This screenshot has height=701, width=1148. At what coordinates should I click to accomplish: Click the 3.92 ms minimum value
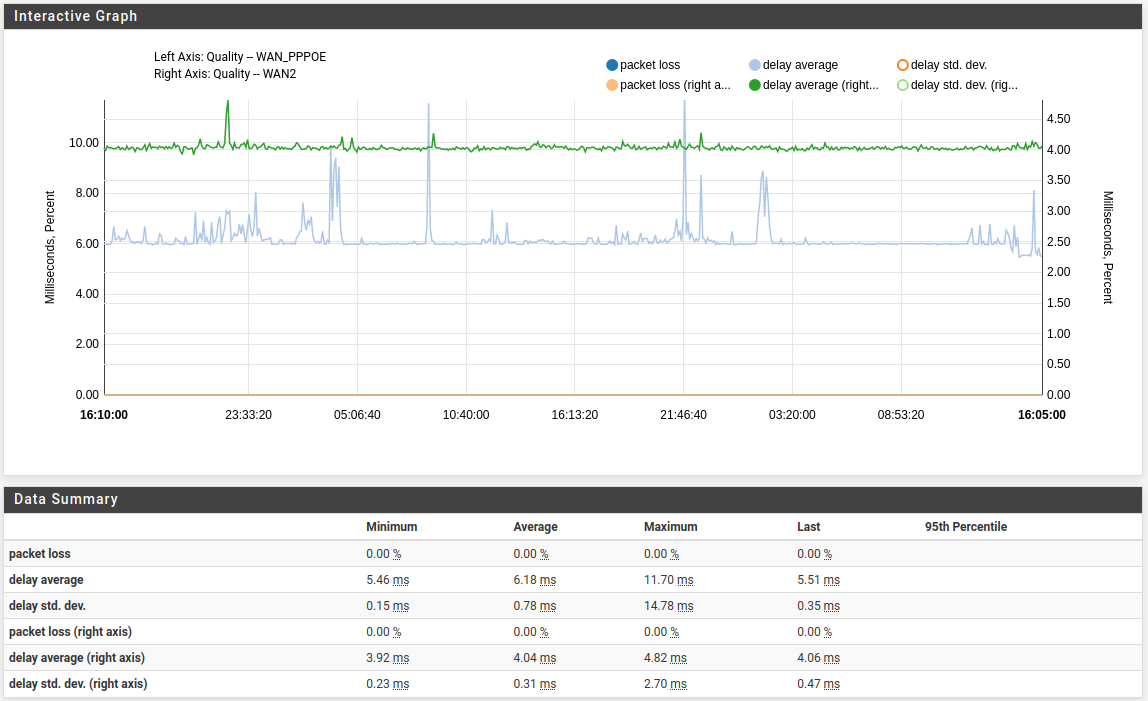click(387, 659)
